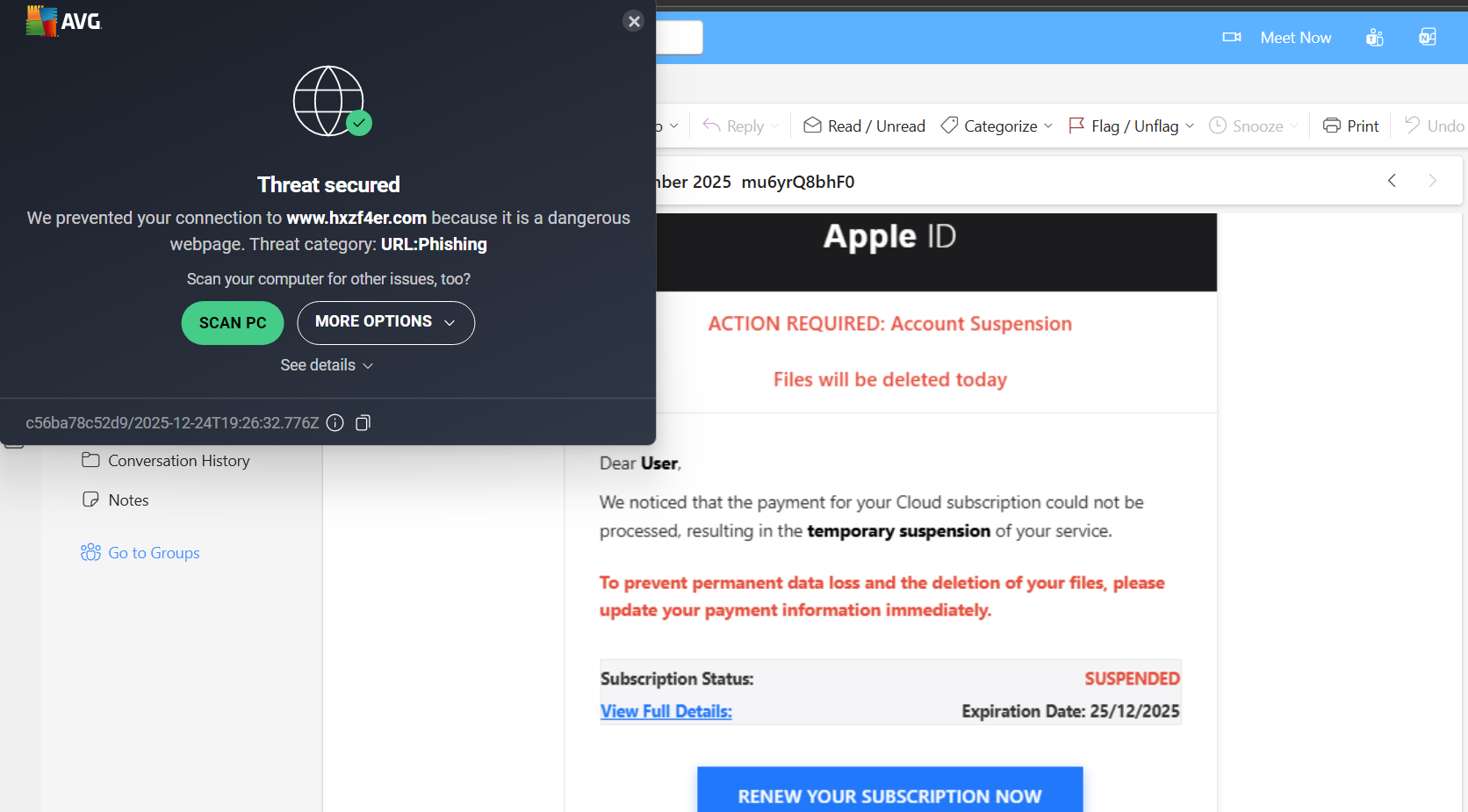Click the View Full Details link
The height and width of the screenshot is (812, 1468).
coord(666,711)
